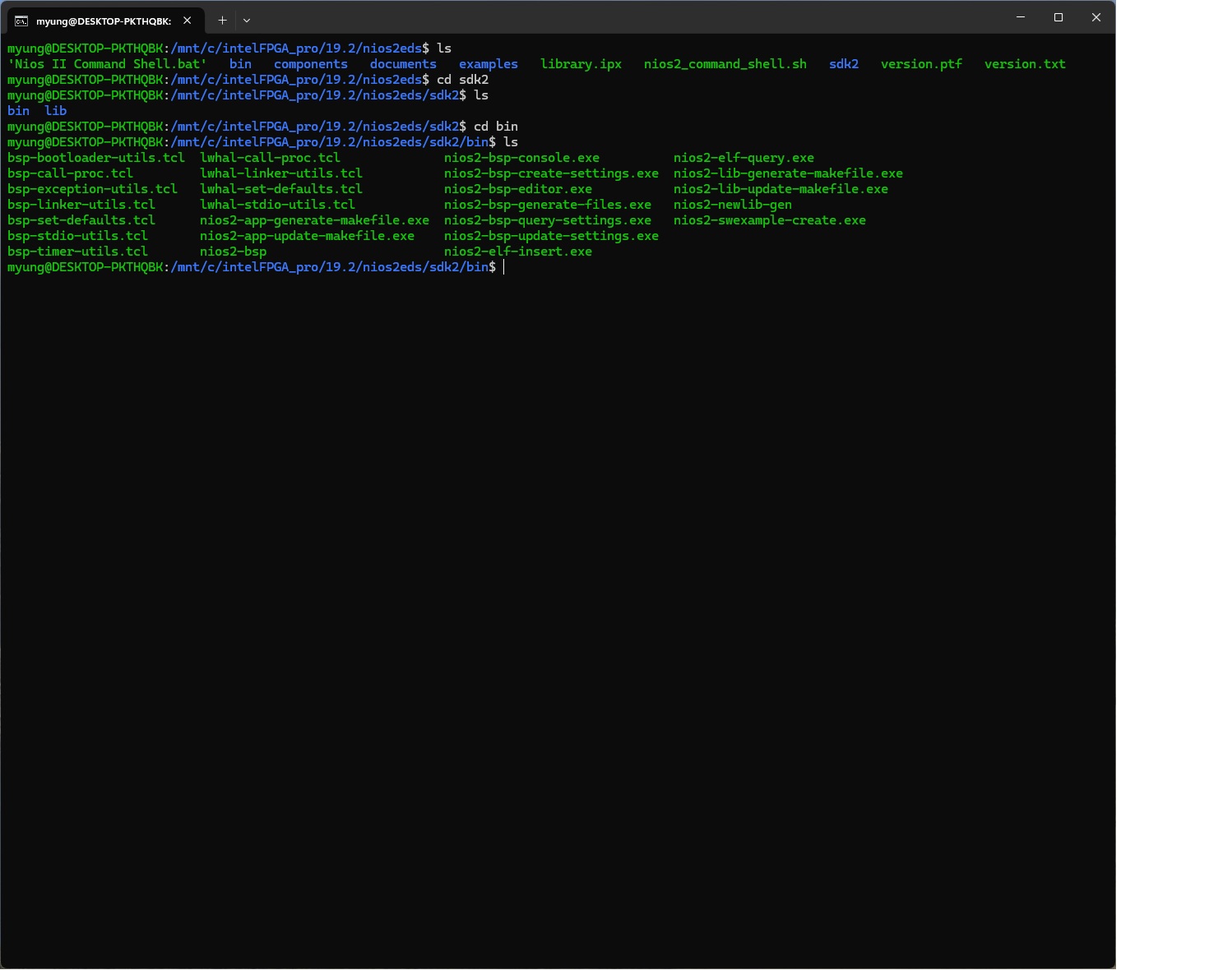Select the myung@DESKTOP-PKTHQBK terminal tab
This screenshot has height=970, width=1232.
pos(105,21)
